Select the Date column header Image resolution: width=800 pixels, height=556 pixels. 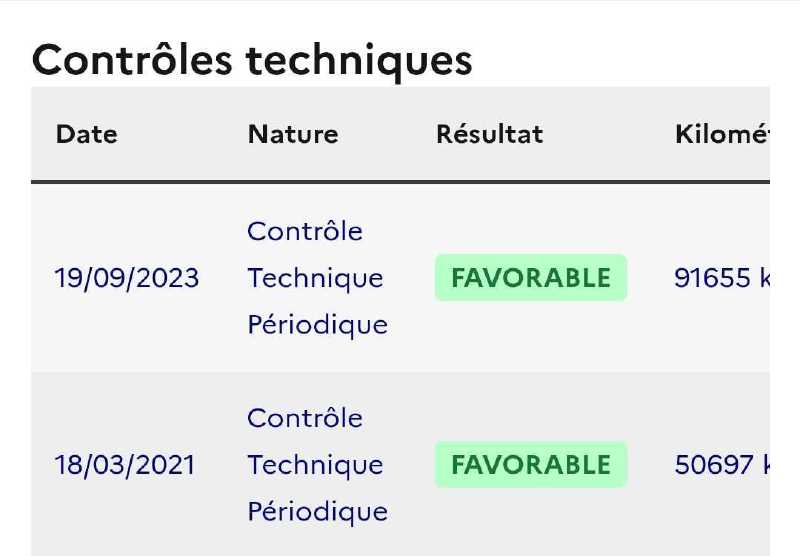(x=87, y=134)
